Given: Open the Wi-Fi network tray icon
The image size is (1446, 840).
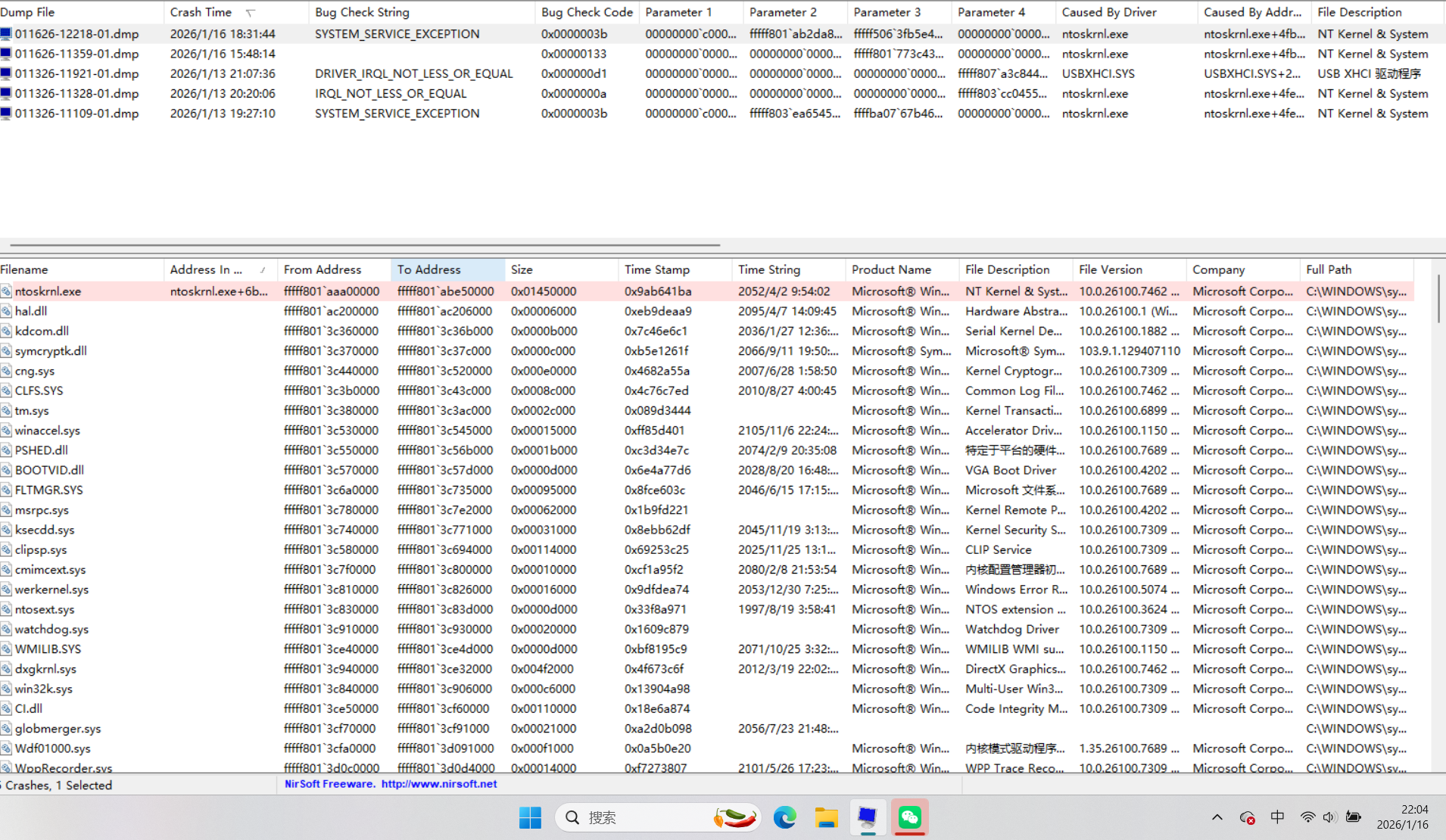Looking at the screenshot, I should pos(1307,817).
